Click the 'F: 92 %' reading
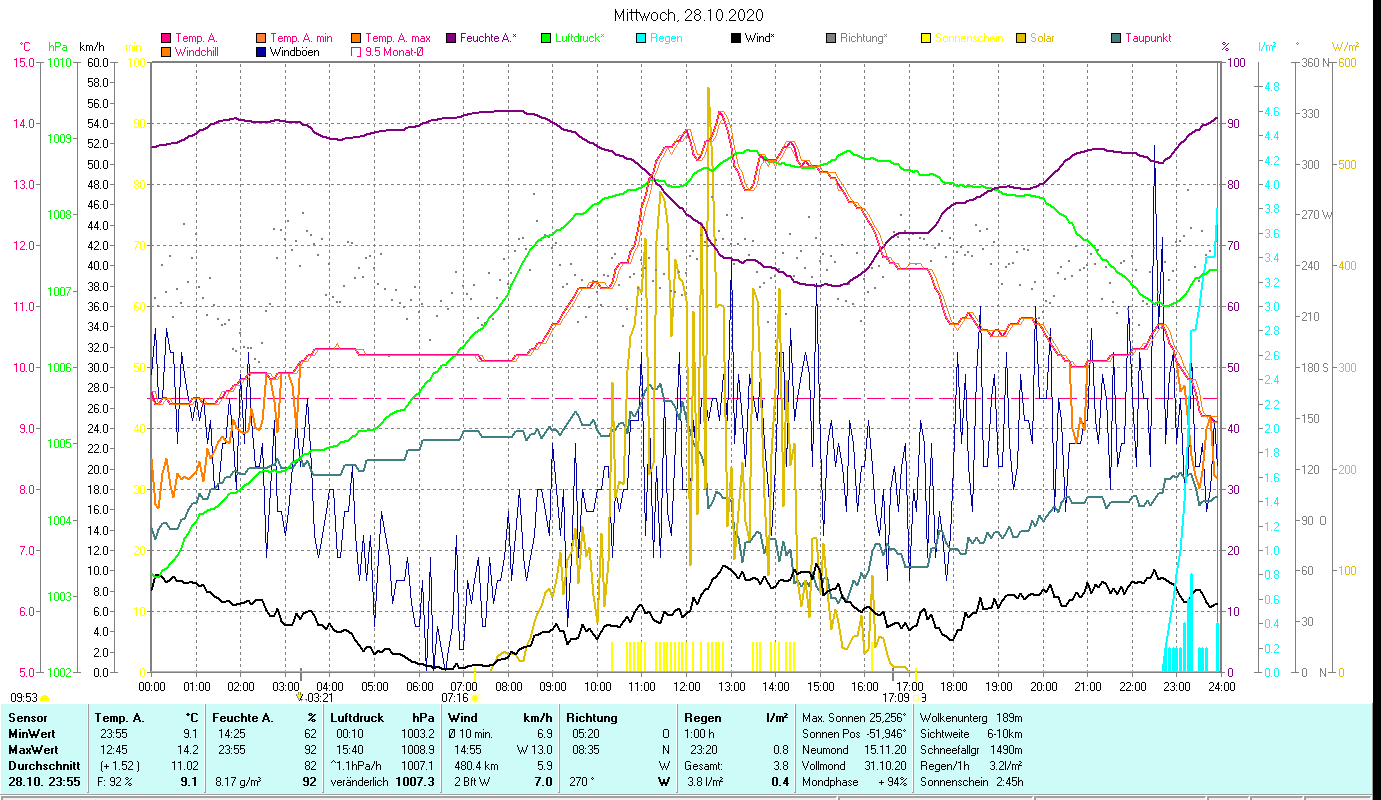 [x=117, y=782]
